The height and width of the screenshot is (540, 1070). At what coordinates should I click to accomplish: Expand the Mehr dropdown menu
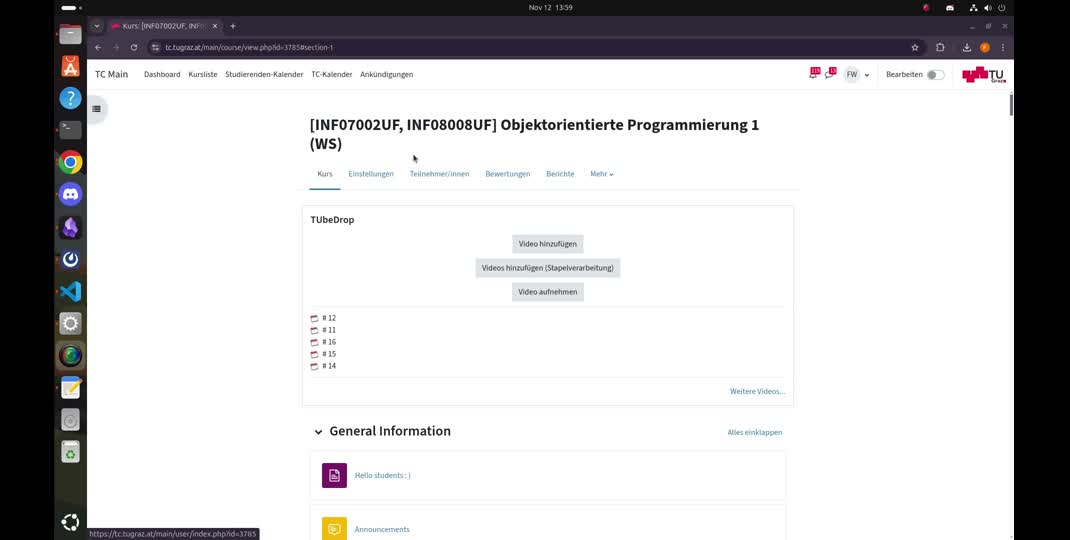click(x=602, y=174)
